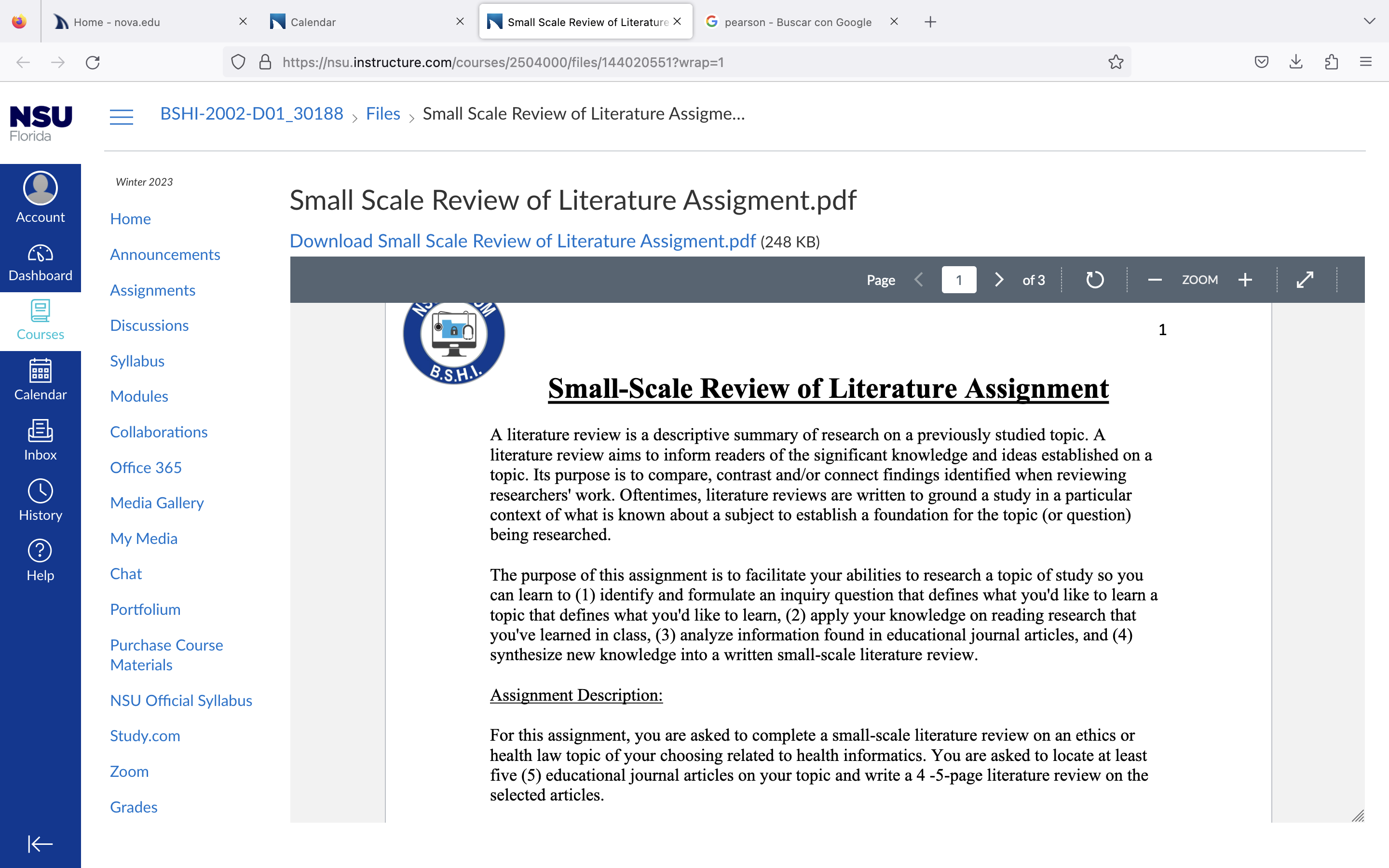Screen dimensions: 1389x868
Task: Open Firefox application menu
Action: pos(1365,62)
